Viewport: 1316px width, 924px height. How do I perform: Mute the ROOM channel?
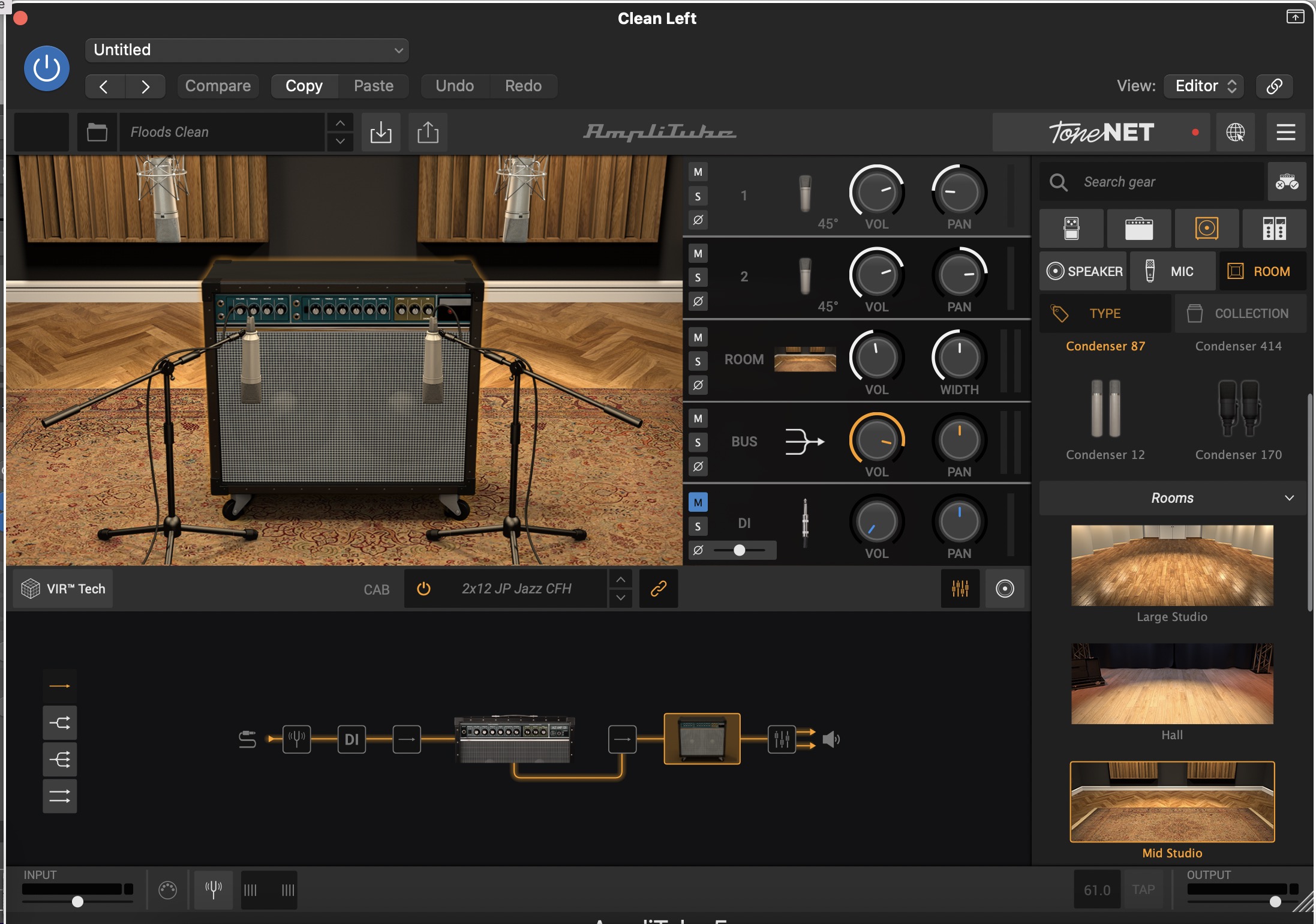point(698,337)
